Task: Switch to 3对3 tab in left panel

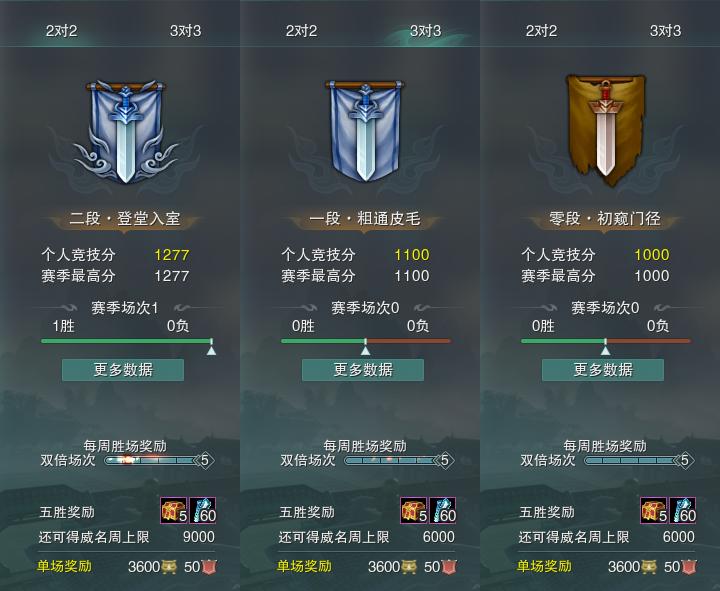Action: coord(186,31)
